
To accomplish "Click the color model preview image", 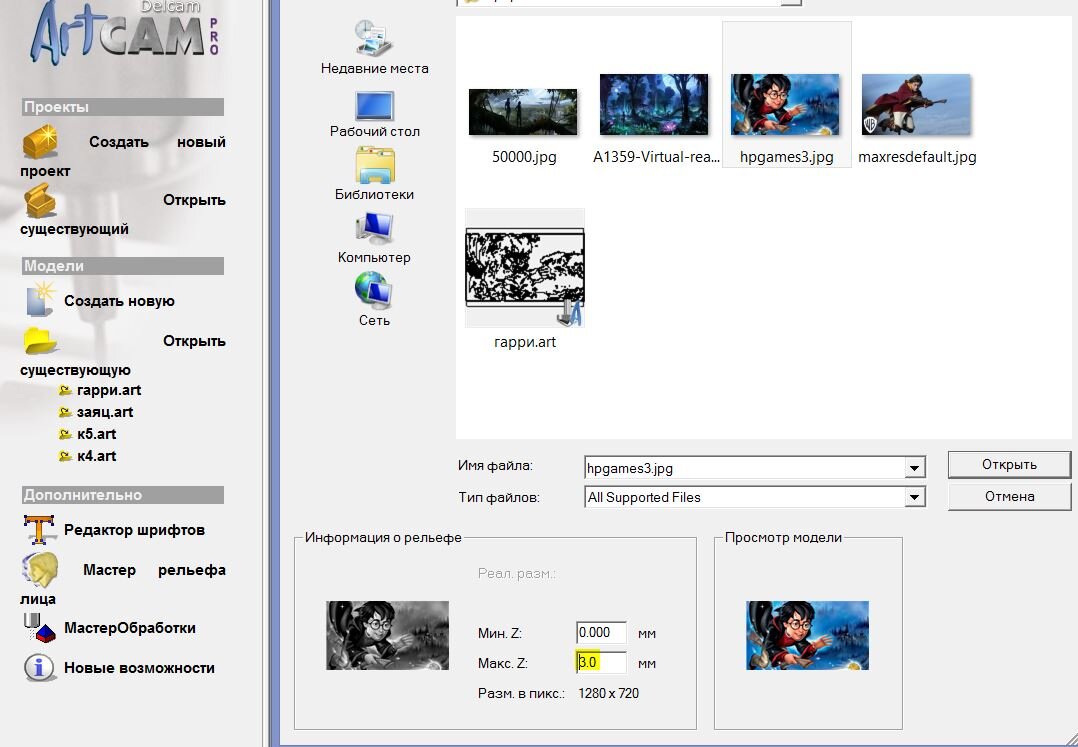I will [807, 635].
